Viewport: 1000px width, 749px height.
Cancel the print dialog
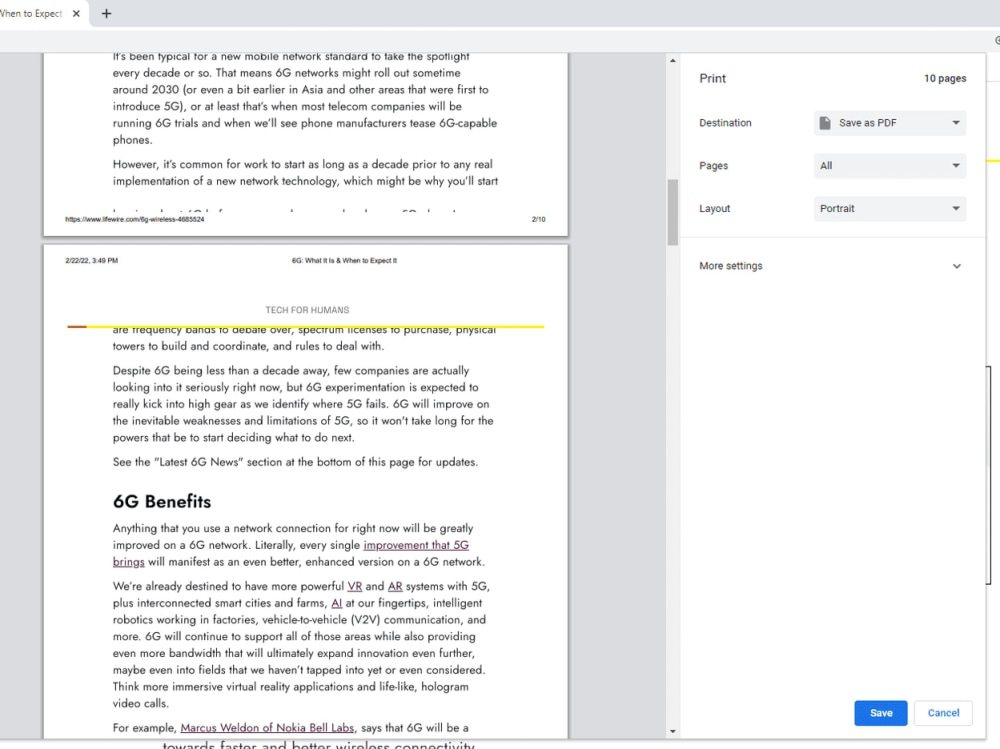point(942,712)
